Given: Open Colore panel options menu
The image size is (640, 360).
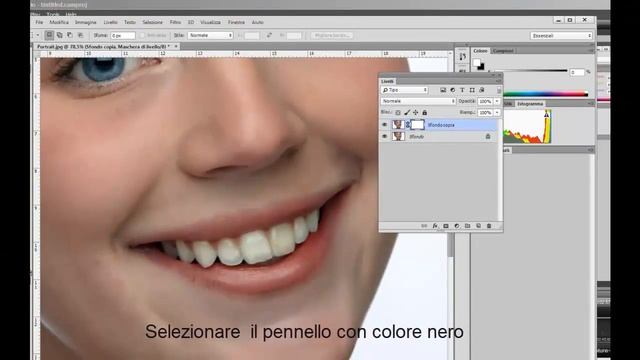Looking at the screenshot, I should pos(591,51).
